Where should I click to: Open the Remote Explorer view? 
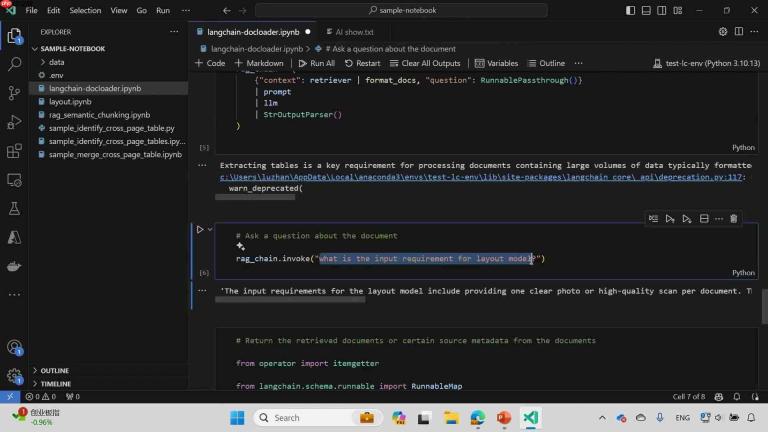tap(14, 180)
